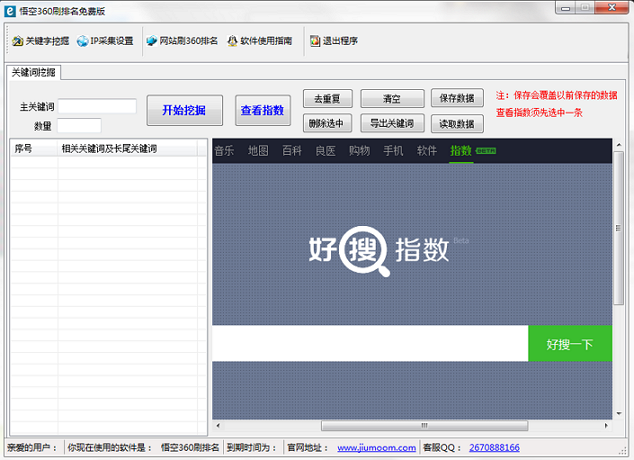Open 关键字挖掘 toolbar icon
Screen dimensions: 634x460
(17, 41)
